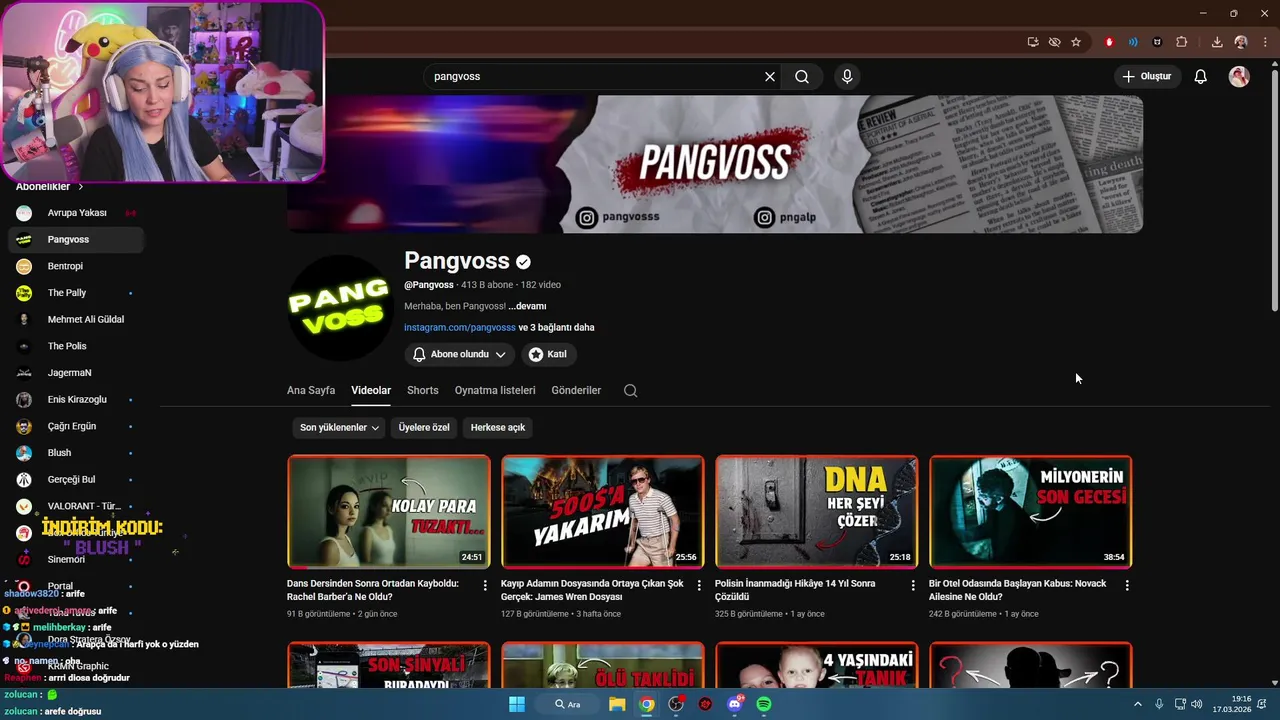
Task: Open YouTube account avatar menu
Action: 1239,76
